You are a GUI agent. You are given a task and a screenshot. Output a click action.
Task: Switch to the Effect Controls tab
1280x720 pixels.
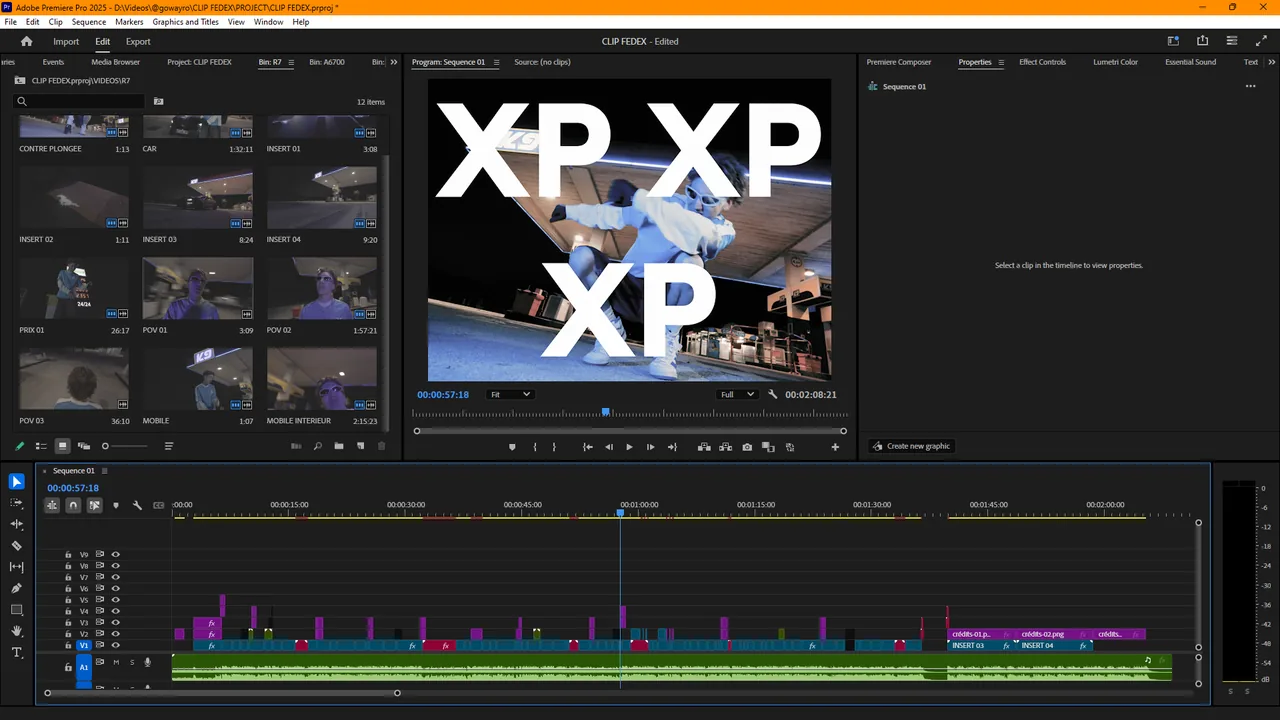click(x=1042, y=62)
